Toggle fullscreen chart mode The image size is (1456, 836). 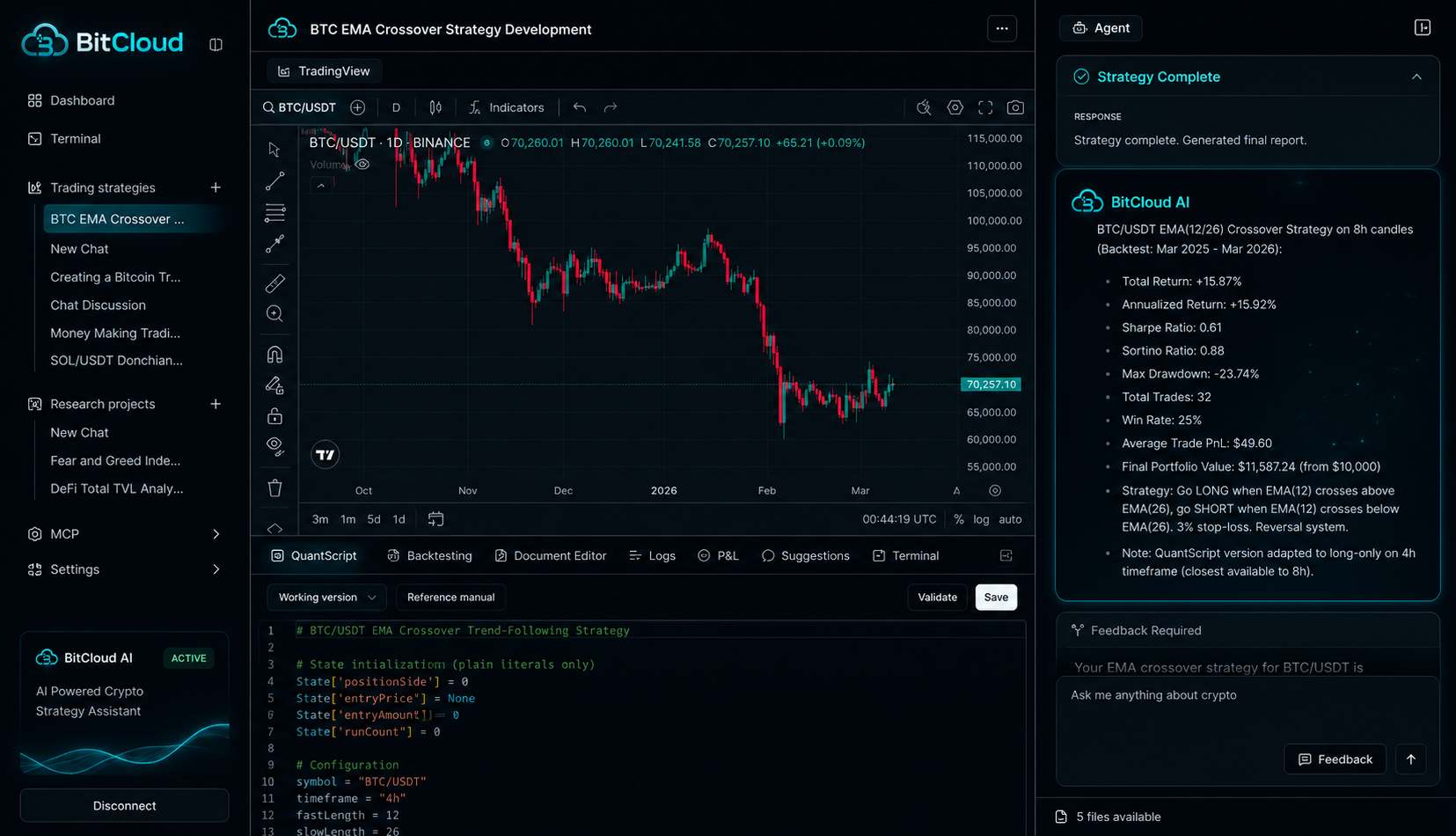pos(985,107)
